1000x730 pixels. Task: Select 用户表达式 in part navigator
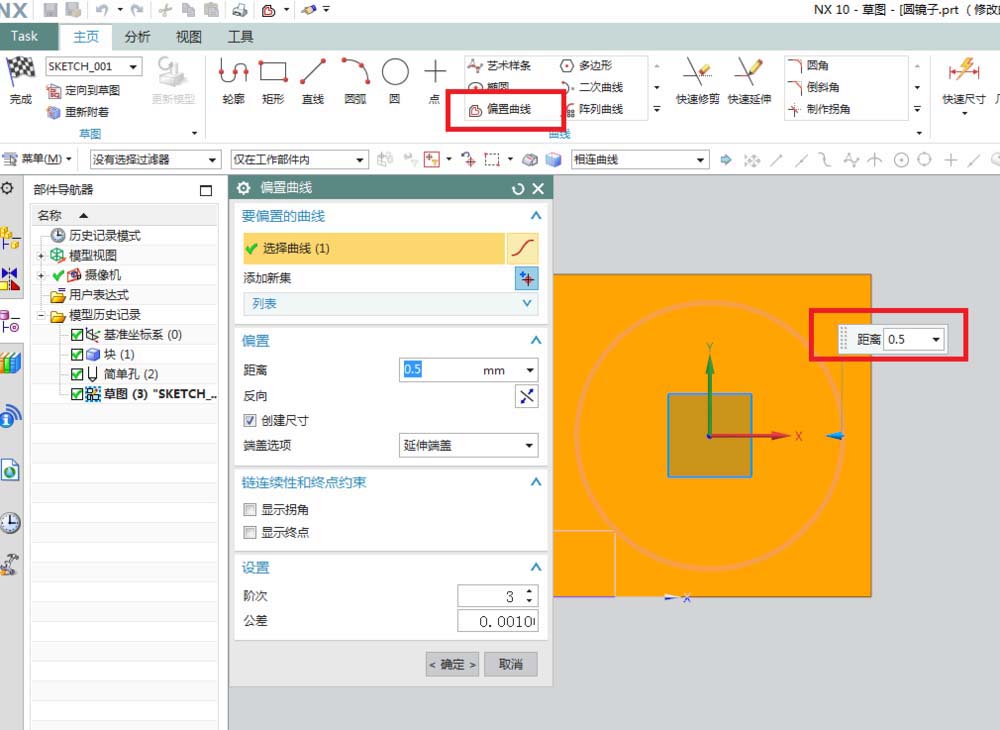[x=98, y=295]
